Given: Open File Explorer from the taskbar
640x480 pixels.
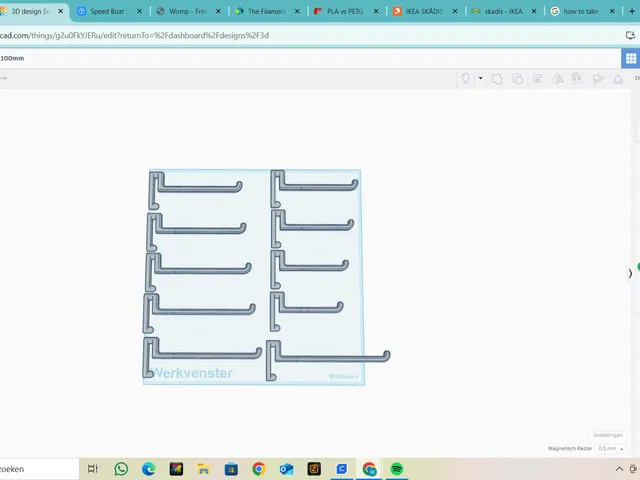Looking at the screenshot, I should 204,469.
